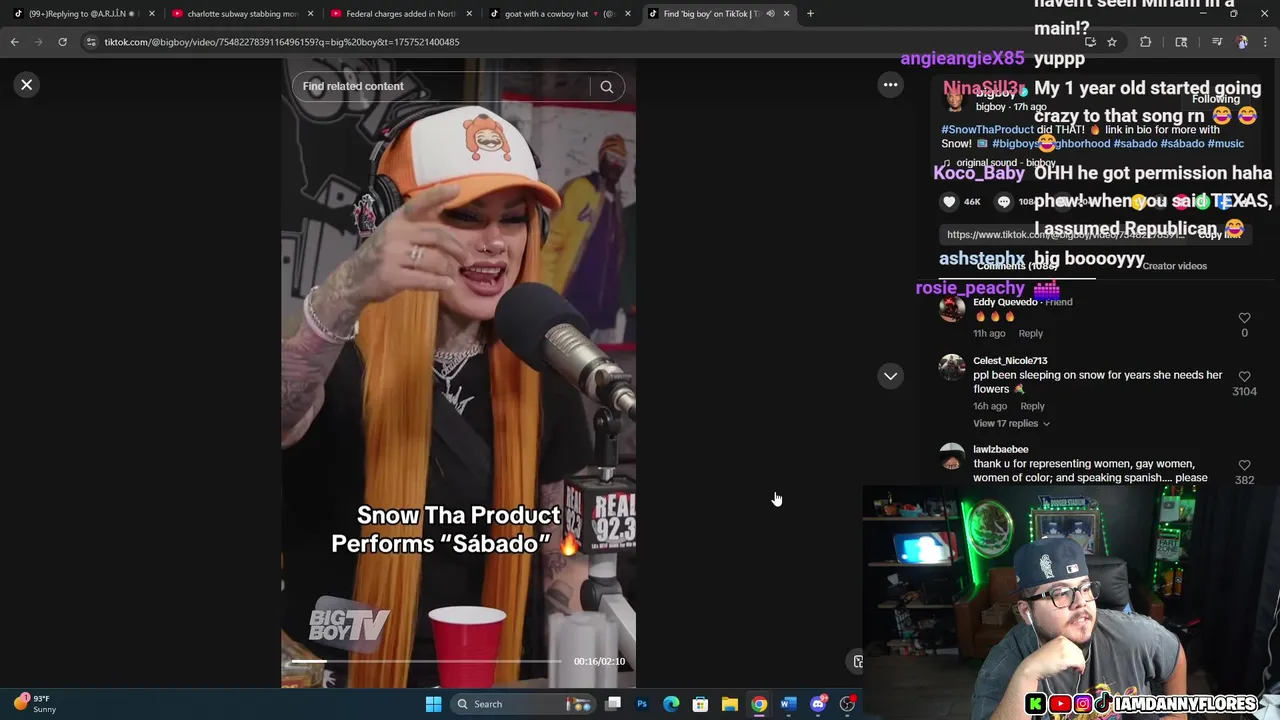Launch Photoshop from the taskbar

642,704
